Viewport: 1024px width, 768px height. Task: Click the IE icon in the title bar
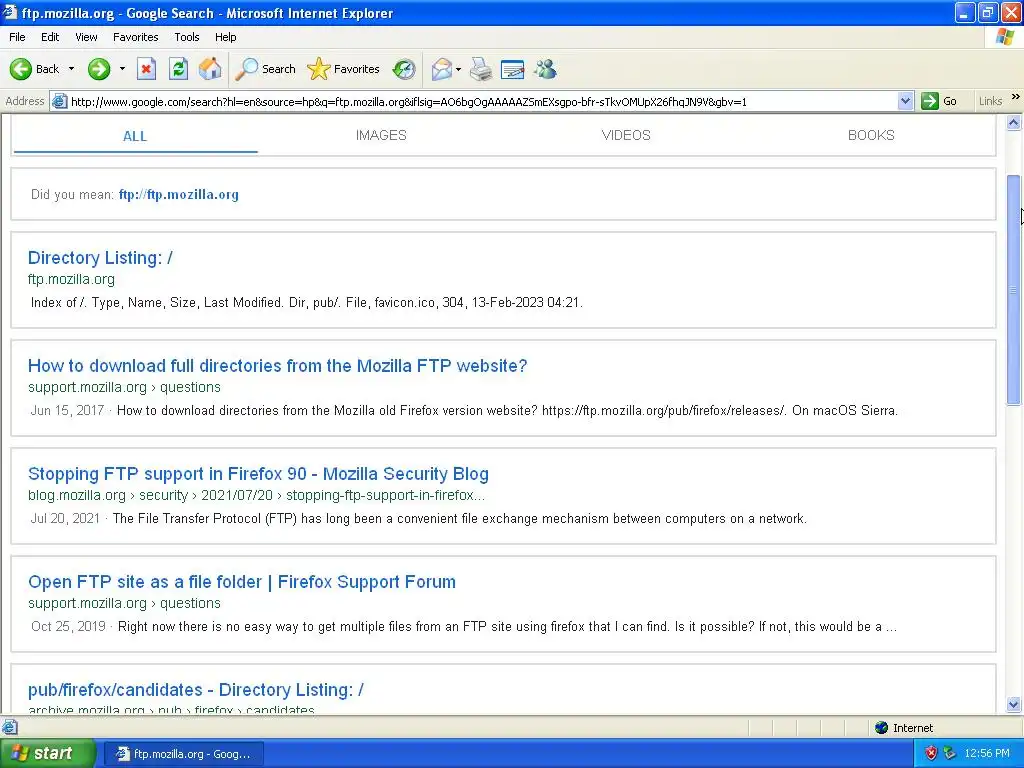click(10, 12)
